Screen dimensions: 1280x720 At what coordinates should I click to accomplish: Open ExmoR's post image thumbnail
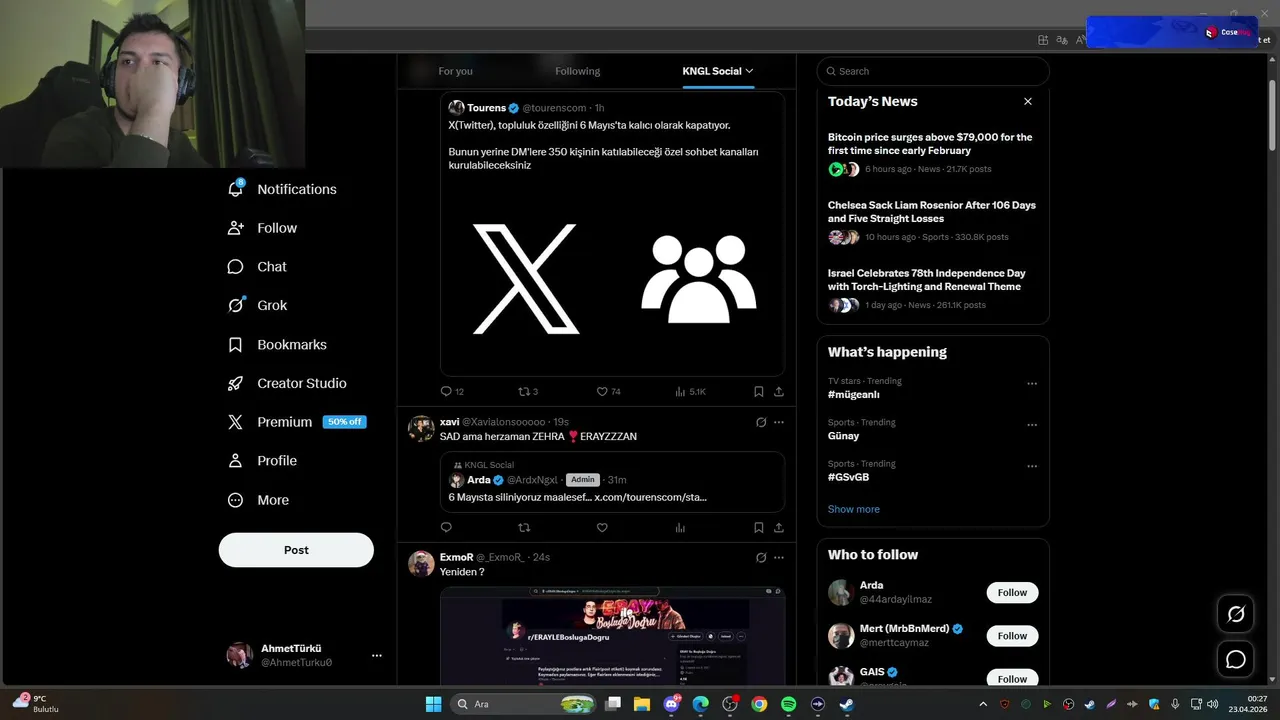(x=612, y=636)
